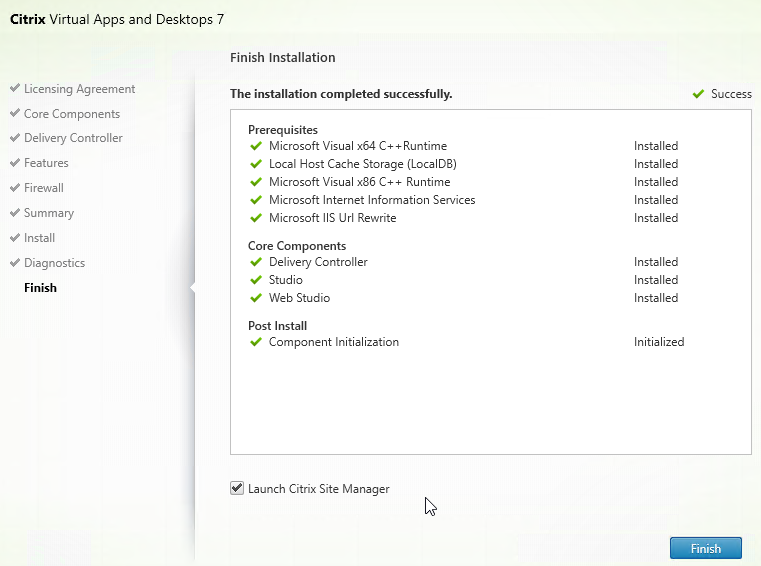Select Core Components step in sidebar
The height and width of the screenshot is (566, 761).
72,114
